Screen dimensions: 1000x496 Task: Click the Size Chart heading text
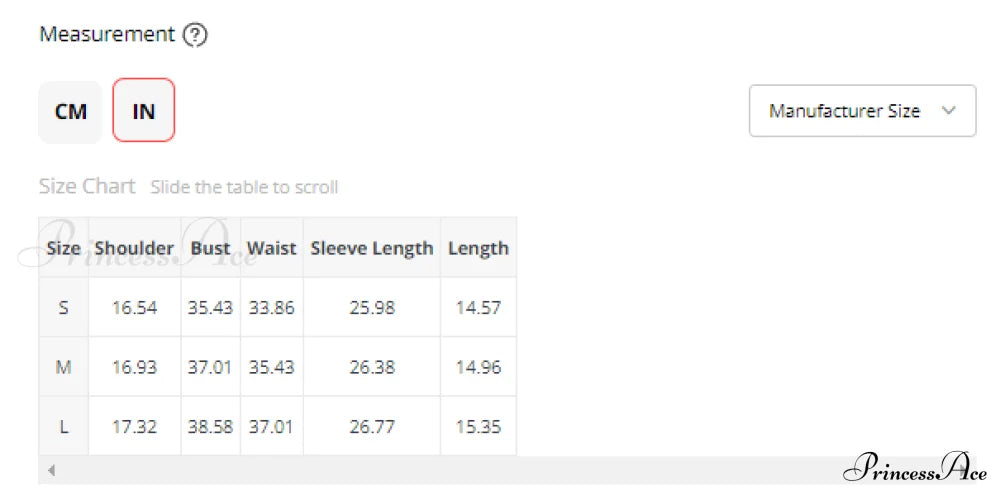point(87,187)
